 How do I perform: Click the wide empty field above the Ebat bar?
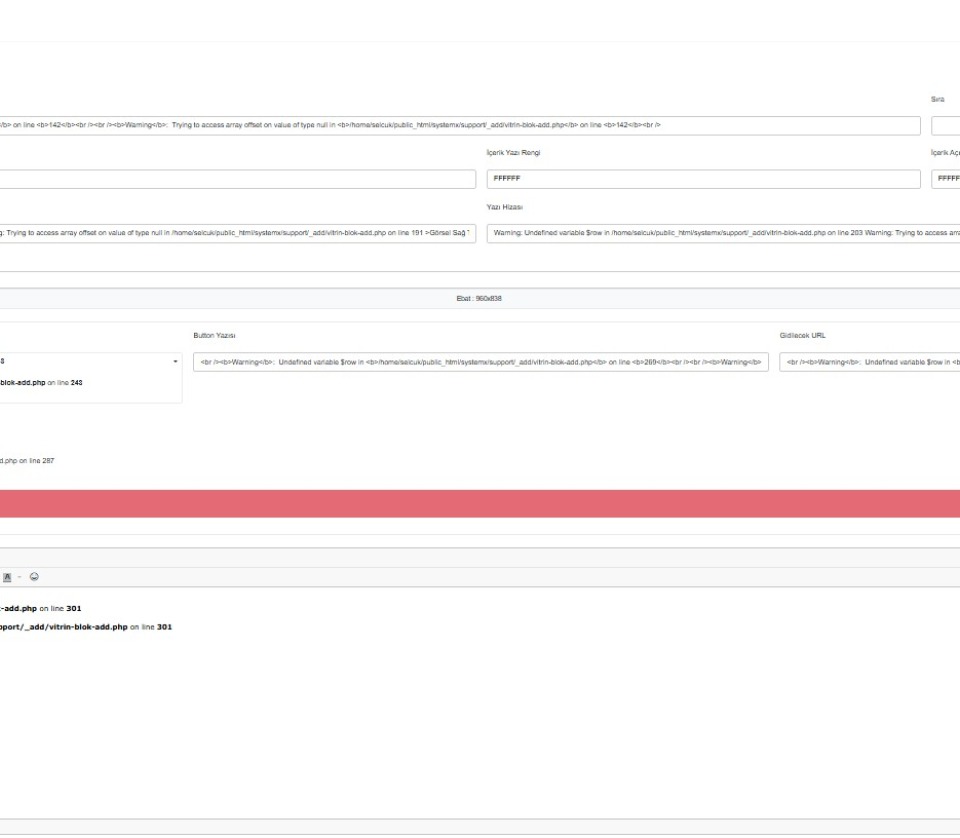point(480,263)
